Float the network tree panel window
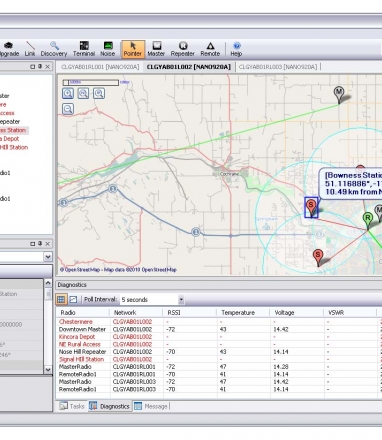This screenshot has width=382, height=440. click(32, 67)
